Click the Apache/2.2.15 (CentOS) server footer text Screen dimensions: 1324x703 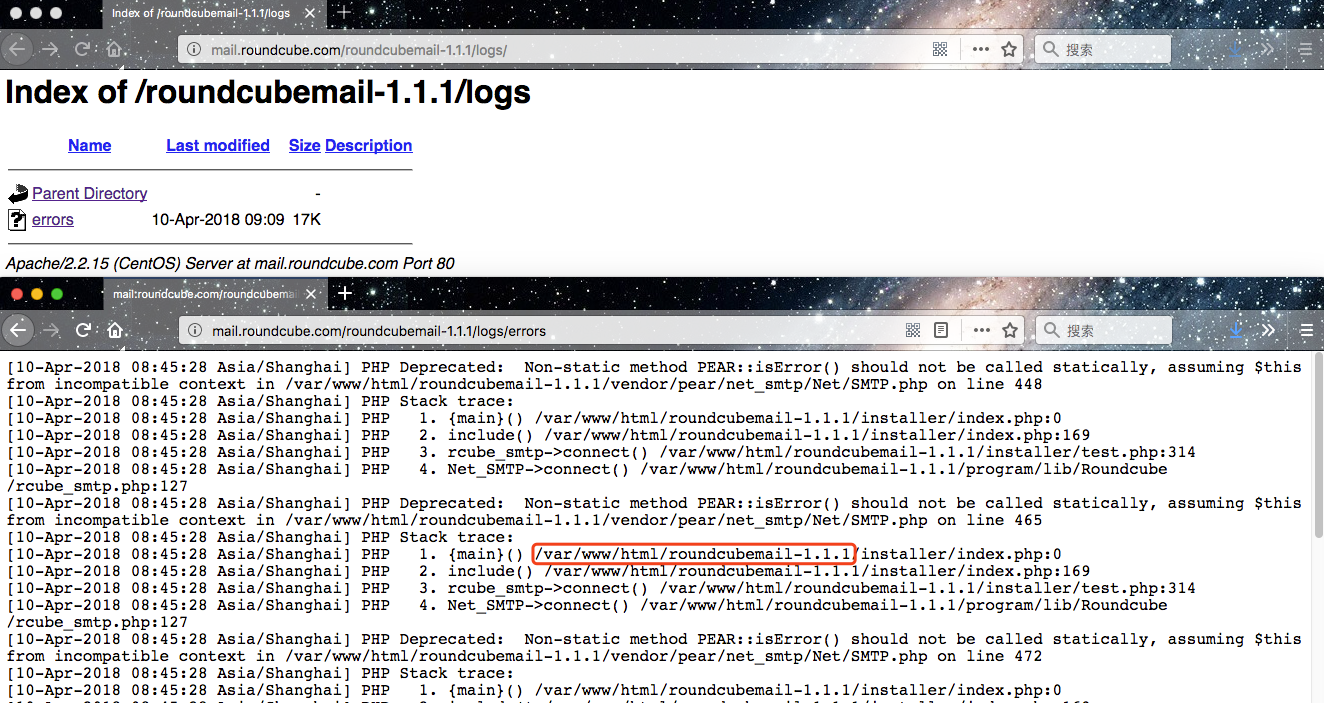click(230, 264)
